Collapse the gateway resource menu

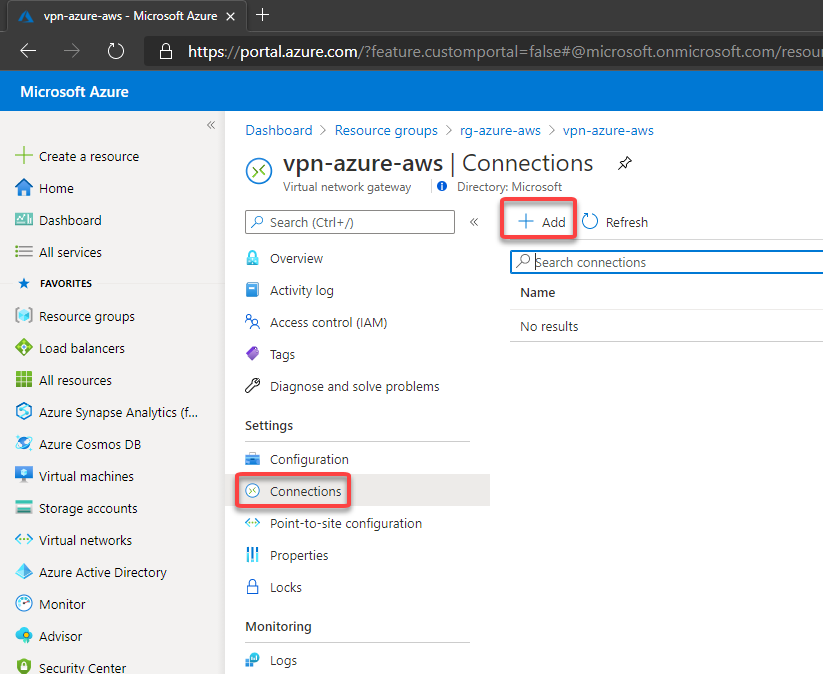tap(474, 222)
